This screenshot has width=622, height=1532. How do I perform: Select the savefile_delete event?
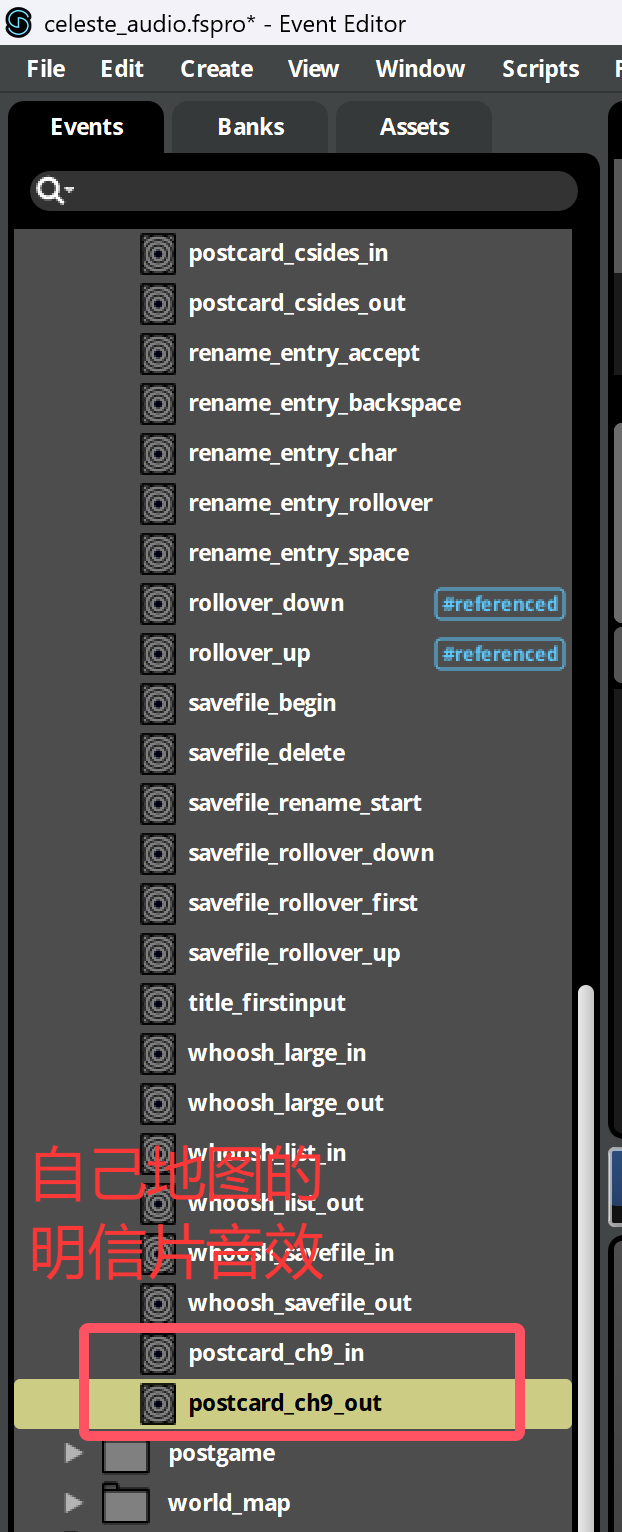click(x=266, y=754)
